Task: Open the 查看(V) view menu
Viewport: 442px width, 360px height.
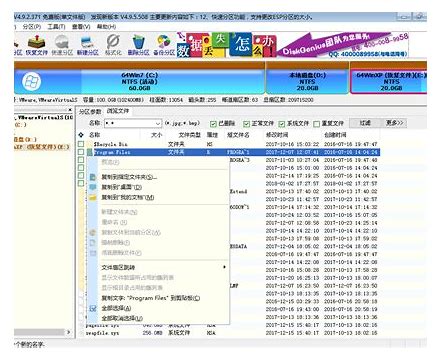Action: 81,27
